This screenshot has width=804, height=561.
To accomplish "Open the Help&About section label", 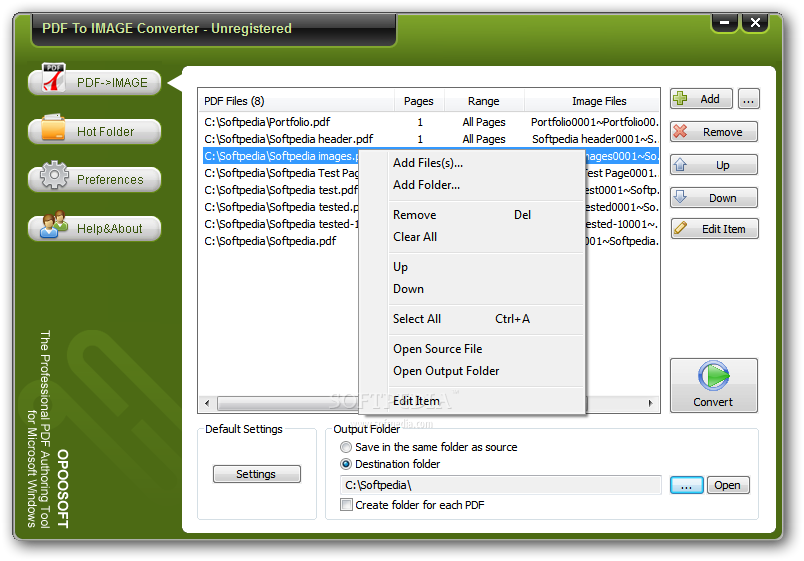I will click(110, 229).
